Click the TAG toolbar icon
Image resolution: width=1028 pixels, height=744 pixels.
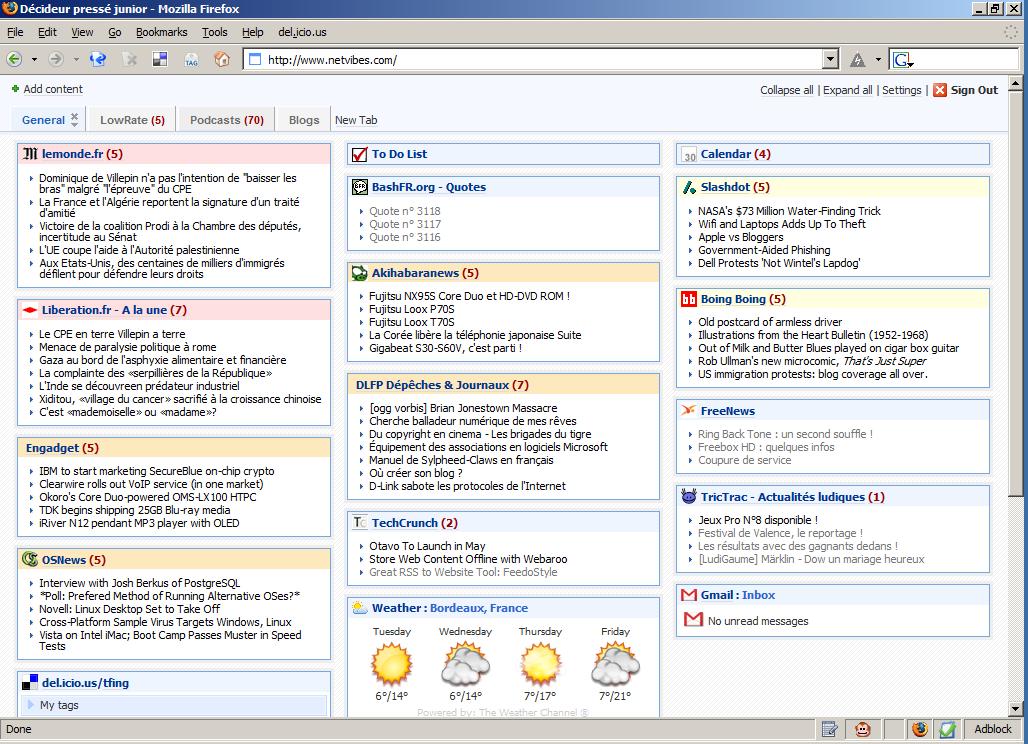point(191,60)
